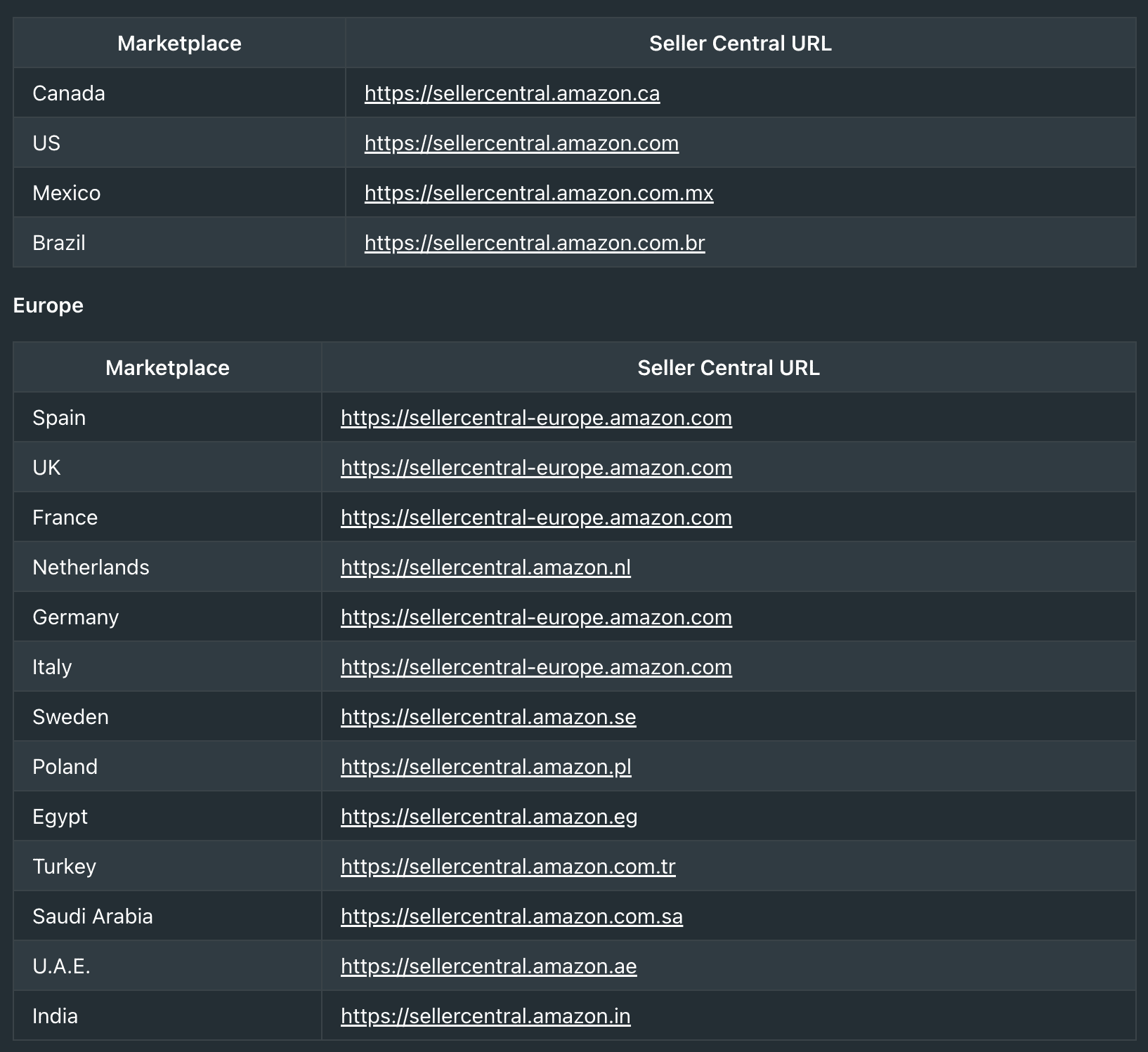This screenshot has width=1148, height=1052.
Task: Open the Brazil sellercentral.amazon.com.br link
Action: click(535, 243)
